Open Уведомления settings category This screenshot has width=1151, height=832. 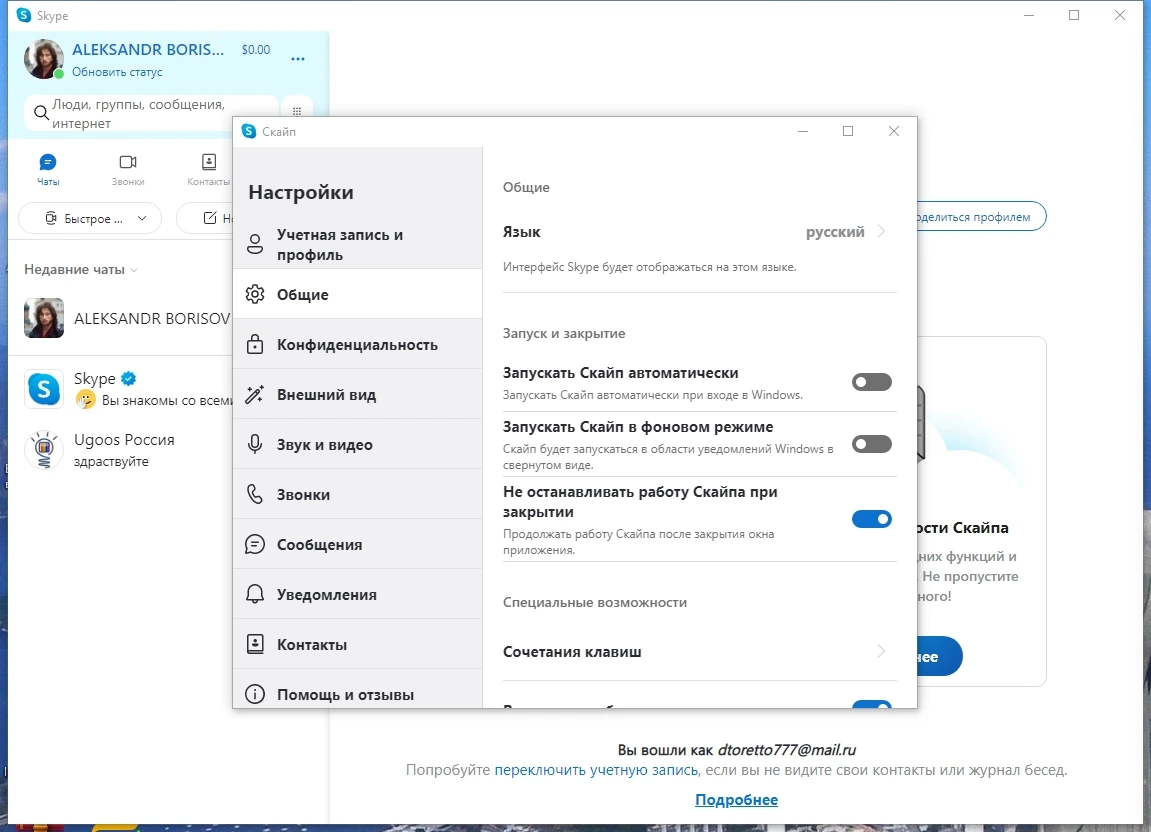coord(357,594)
